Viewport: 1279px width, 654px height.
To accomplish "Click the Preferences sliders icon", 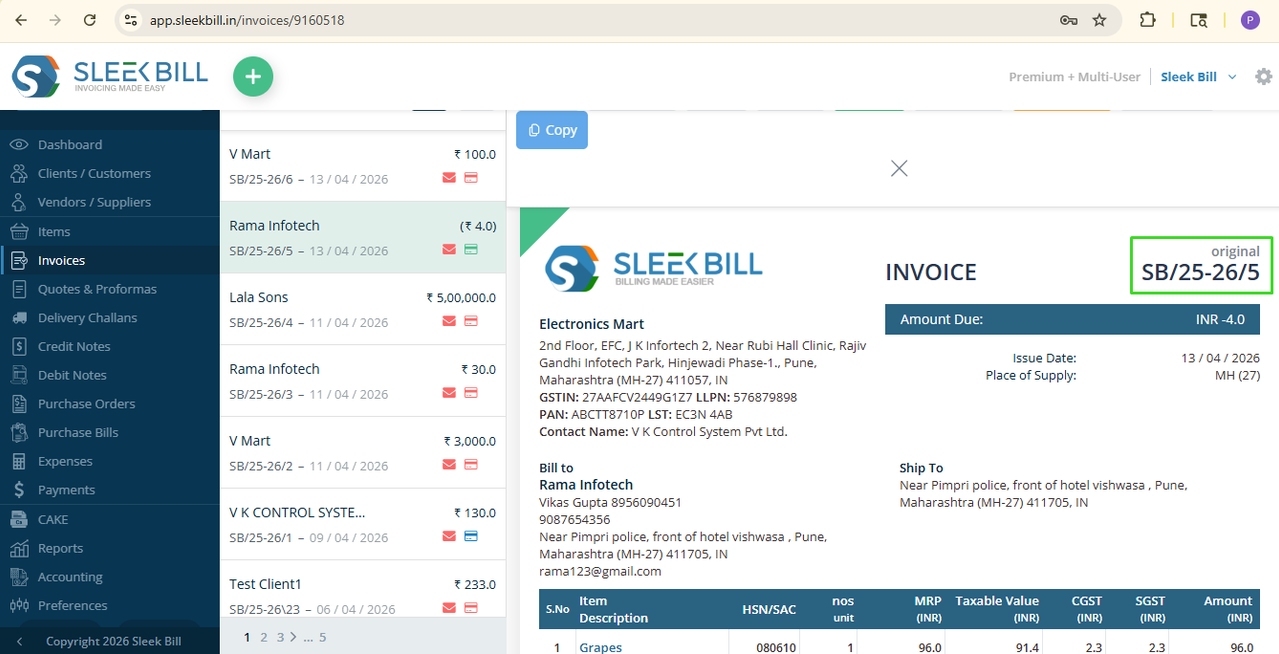I will pyautogui.click(x=19, y=605).
